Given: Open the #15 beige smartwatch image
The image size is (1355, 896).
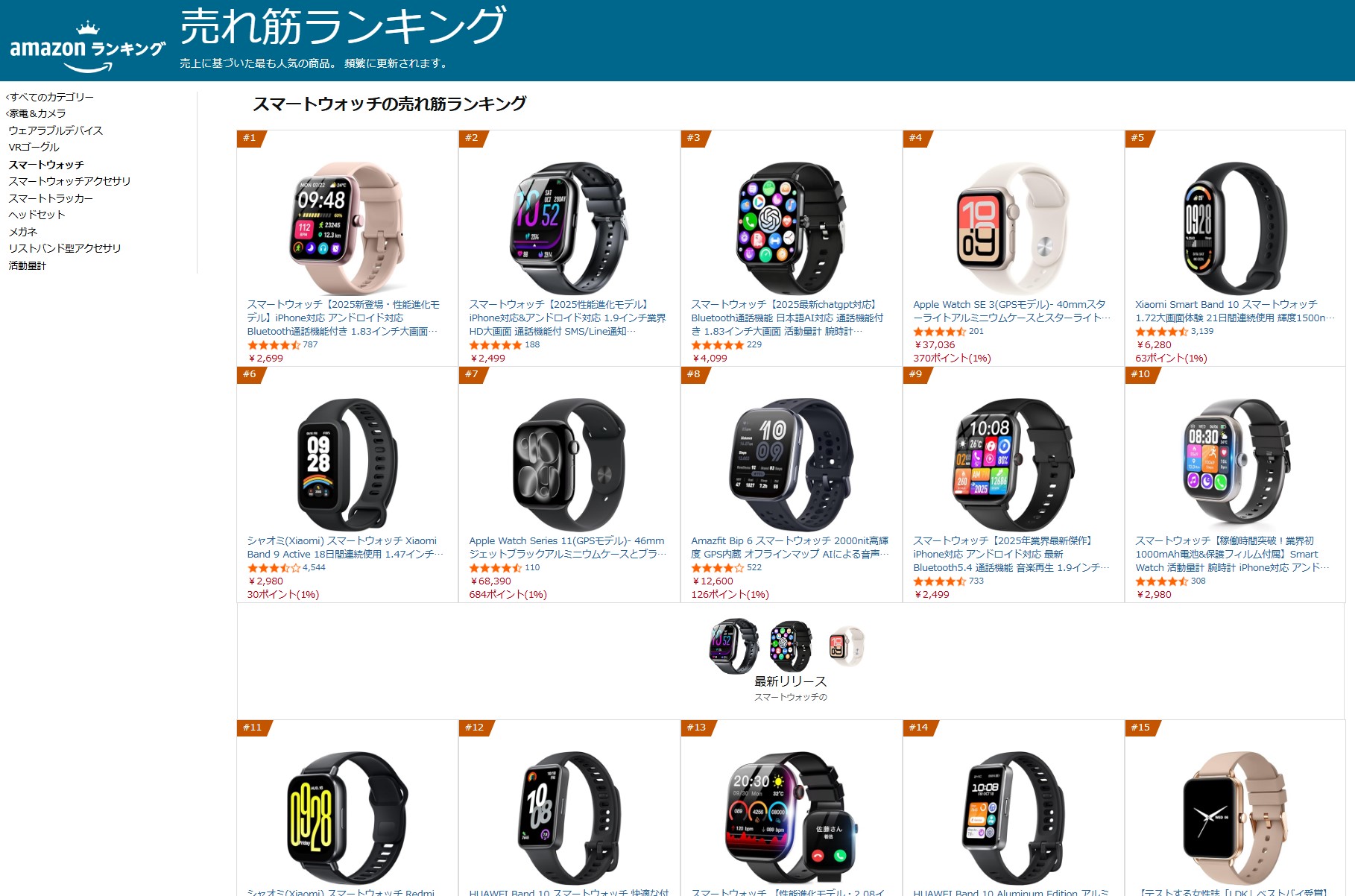Looking at the screenshot, I should coord(1234,817).
